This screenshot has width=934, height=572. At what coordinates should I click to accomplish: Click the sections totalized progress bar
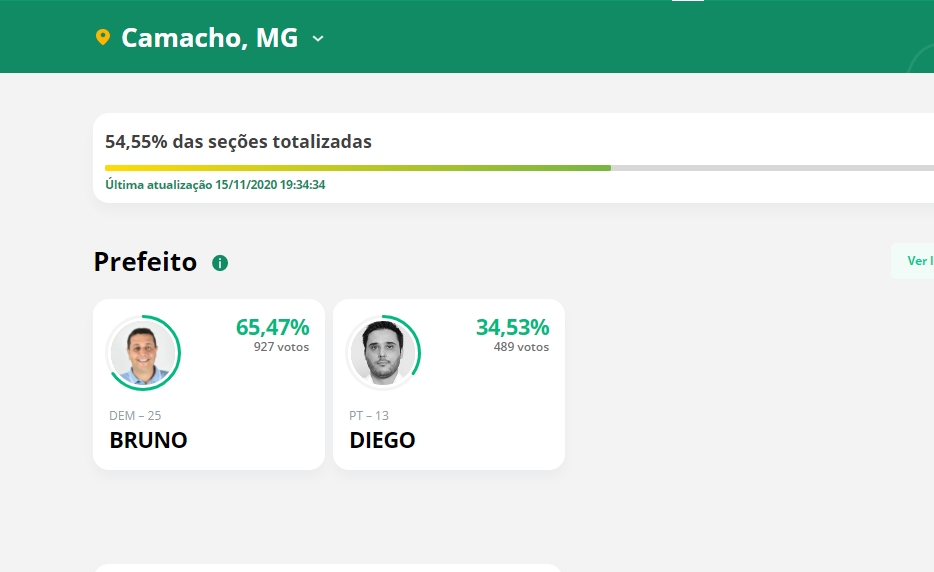519,168
